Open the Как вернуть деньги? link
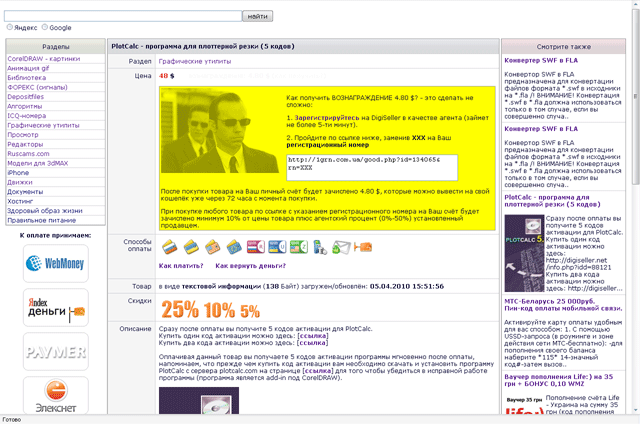Image resolution: width=640 pixels, height=424 pixels. (250, 266)
